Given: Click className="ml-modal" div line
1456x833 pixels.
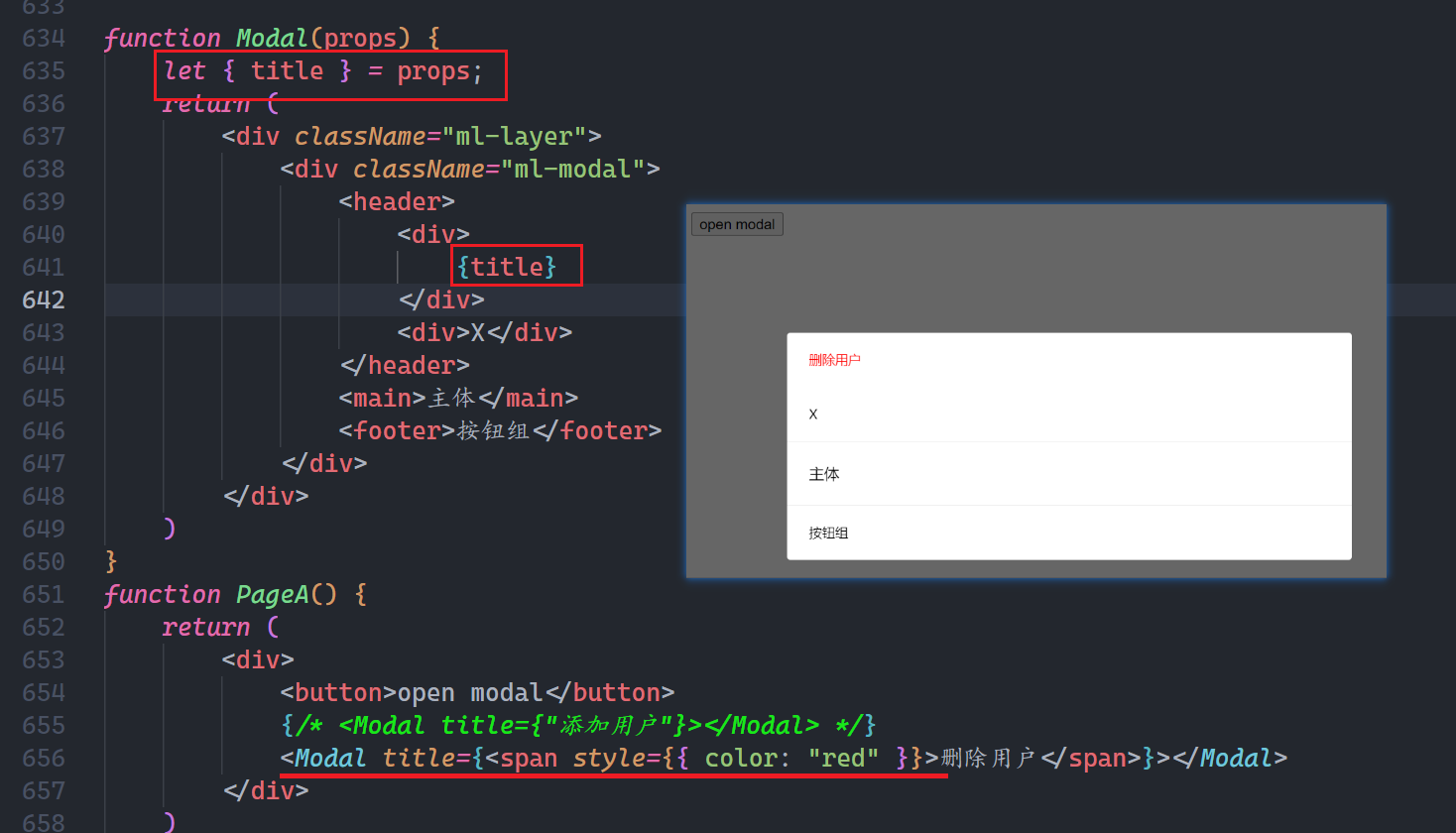Looking at the screenshot, I should point(470,169).
